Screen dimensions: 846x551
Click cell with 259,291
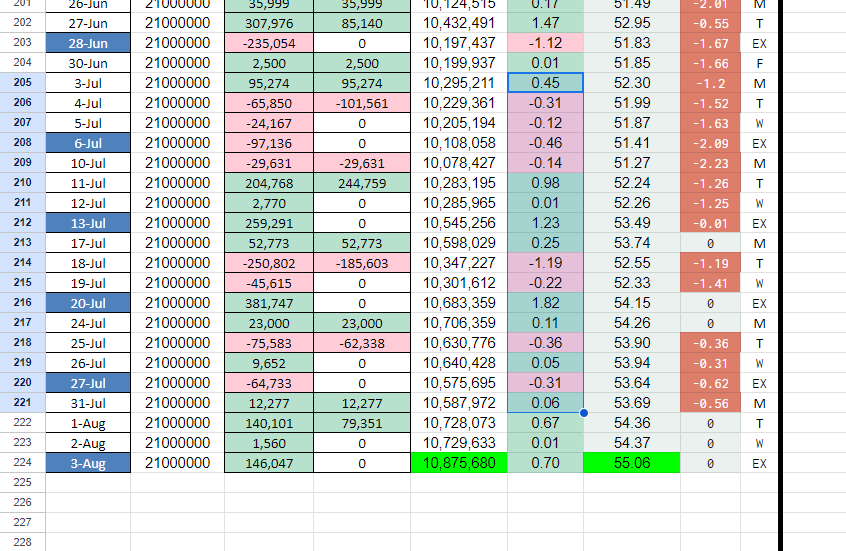[269, 223]
